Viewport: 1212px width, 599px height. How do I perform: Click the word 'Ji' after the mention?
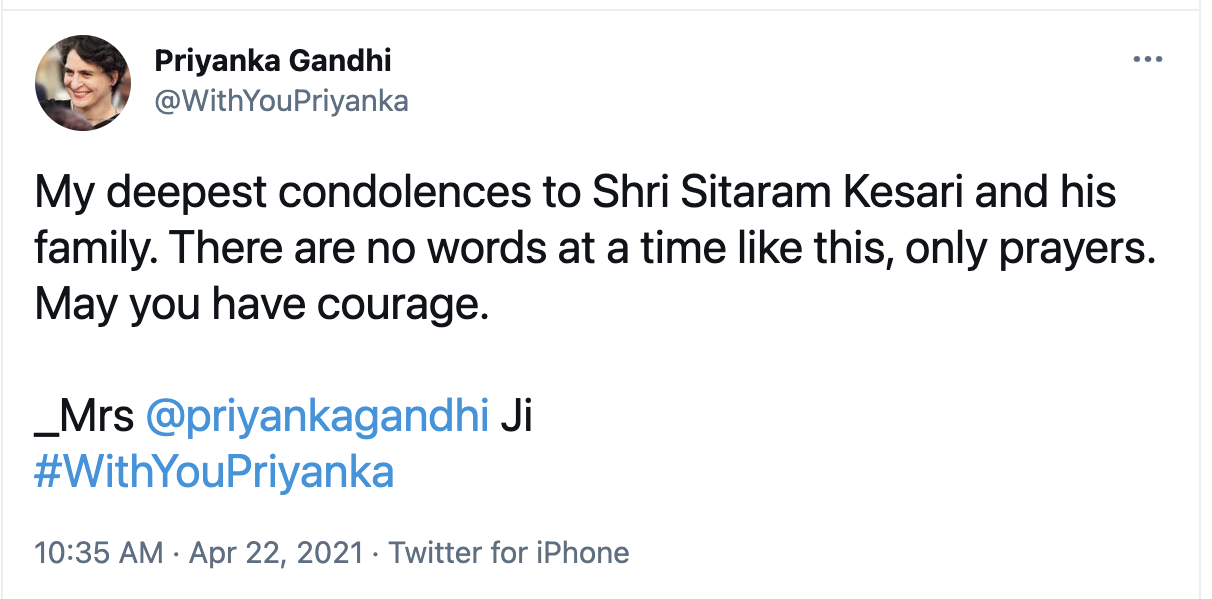click(515, 416)
